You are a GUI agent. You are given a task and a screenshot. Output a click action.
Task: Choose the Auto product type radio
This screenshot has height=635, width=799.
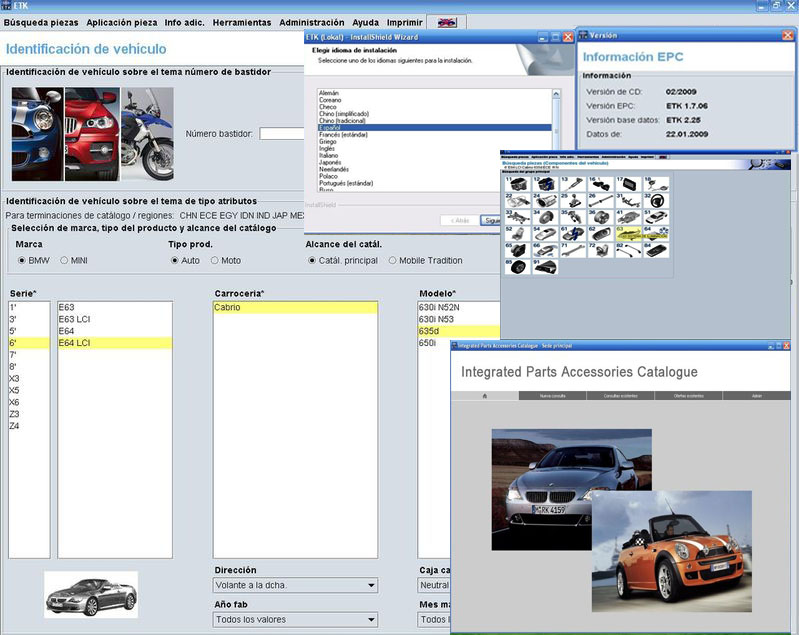tap(174, 260)
